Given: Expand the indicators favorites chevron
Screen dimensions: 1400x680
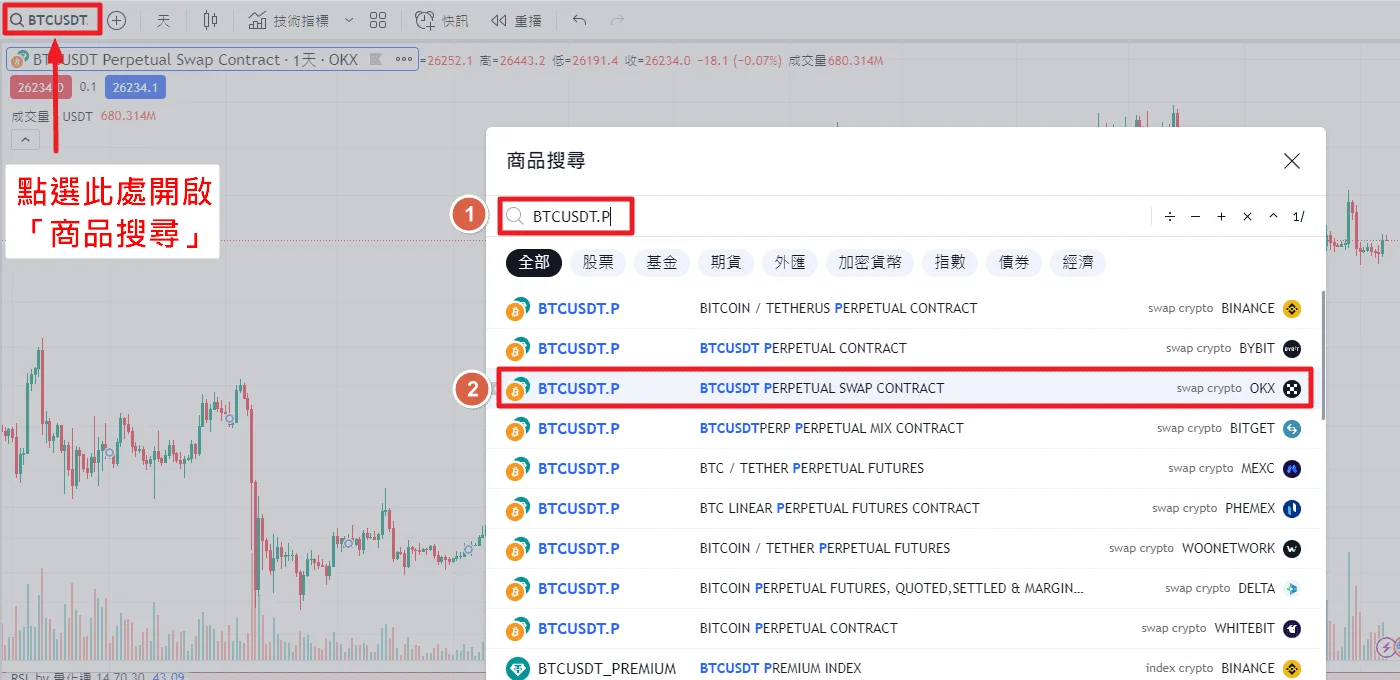Looking at the screenshot, I should 348,19.
